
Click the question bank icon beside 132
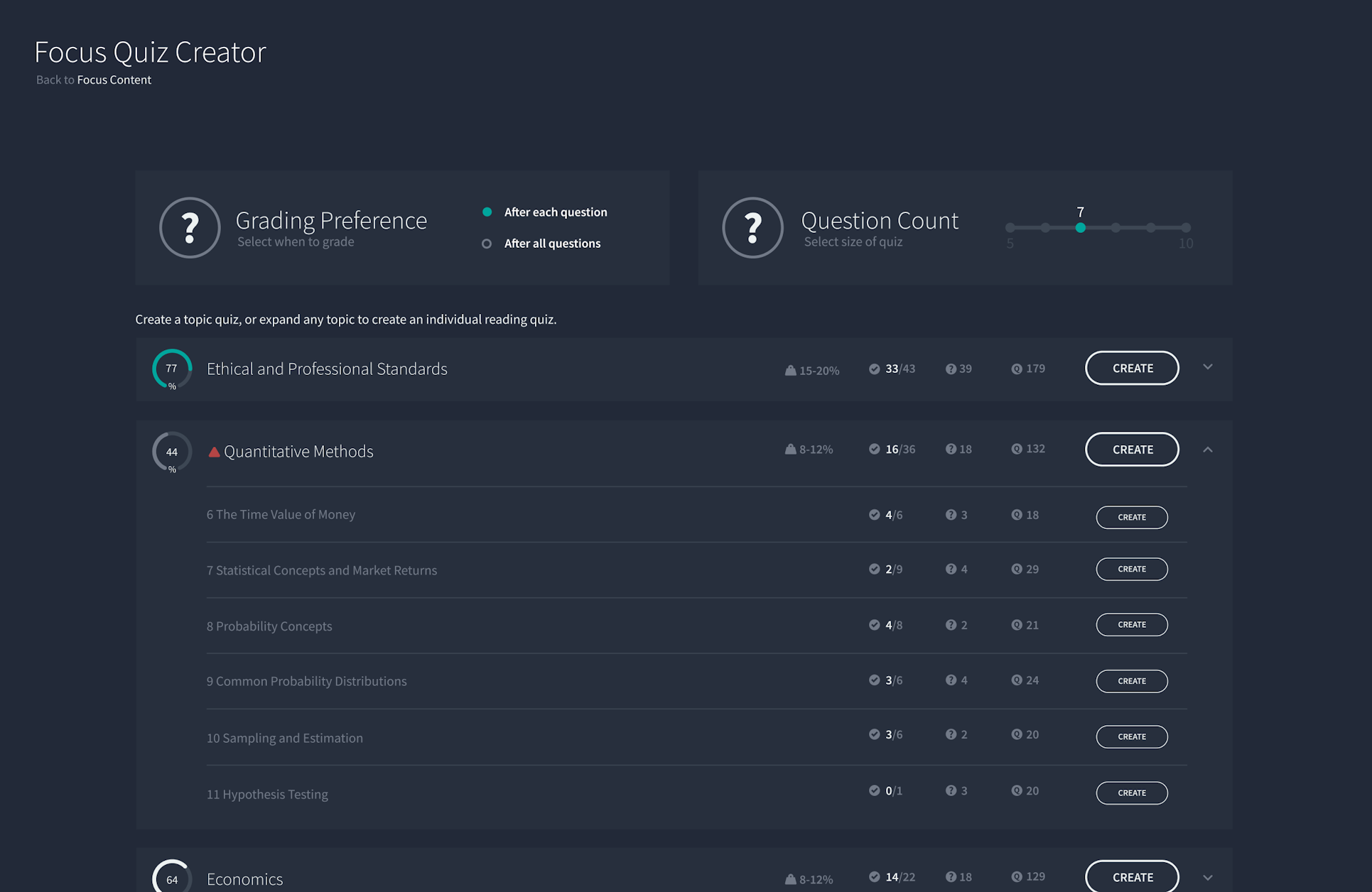click(1016, 449)
